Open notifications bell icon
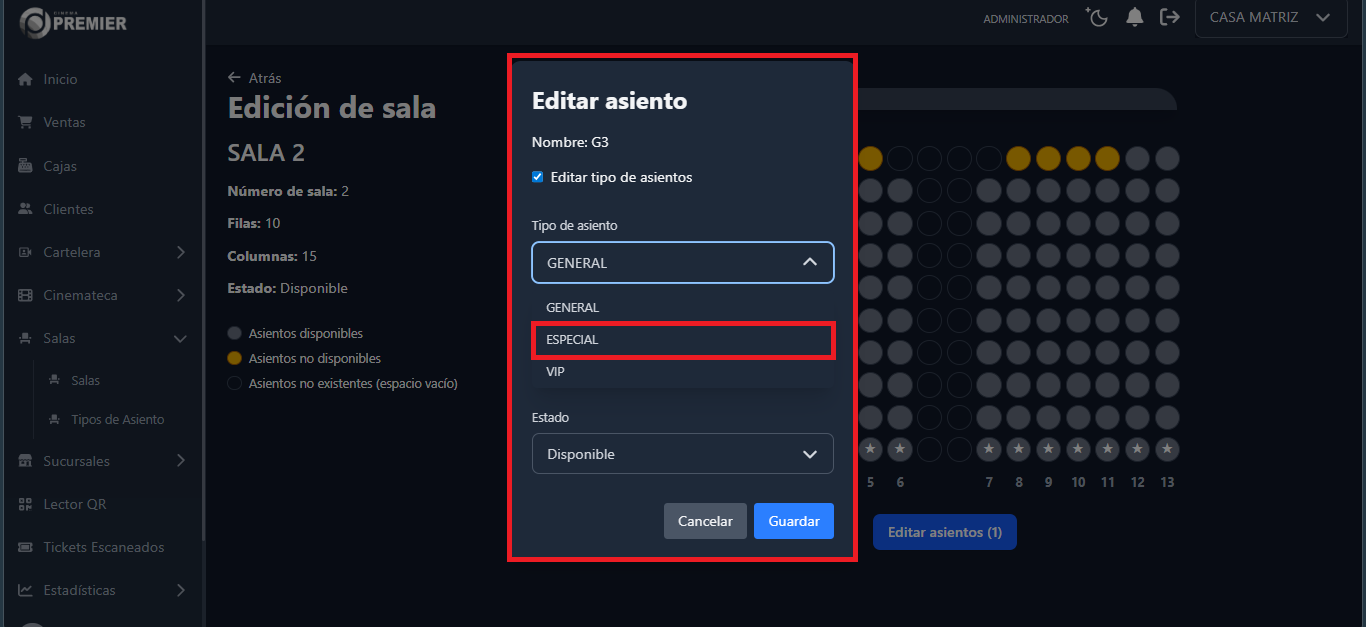Image resolution: width=1366 pixels, height=627 pixels. tap(1134, 17)
